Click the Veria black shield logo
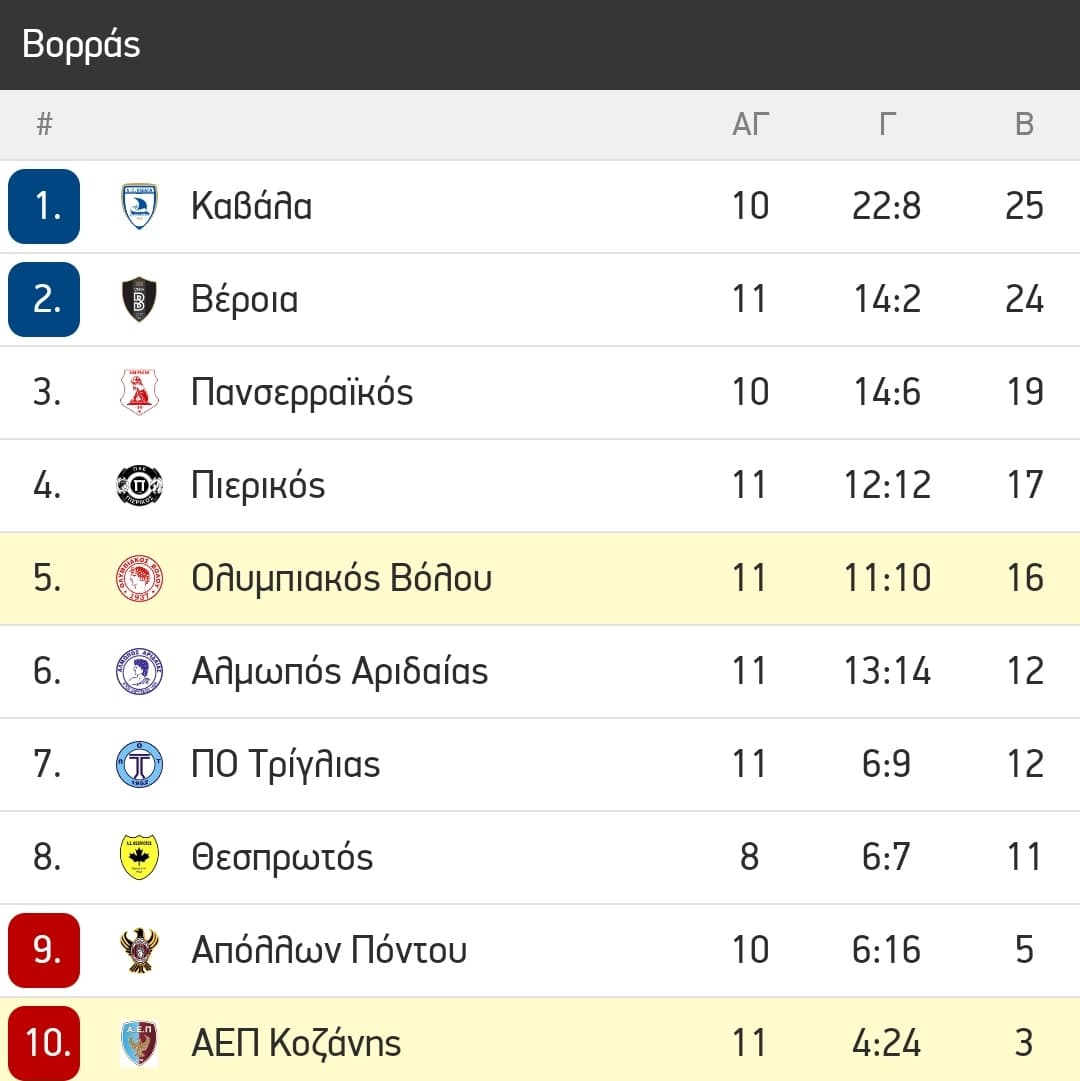Screen dimensions: 1080x1081 (x=139, y=299)
